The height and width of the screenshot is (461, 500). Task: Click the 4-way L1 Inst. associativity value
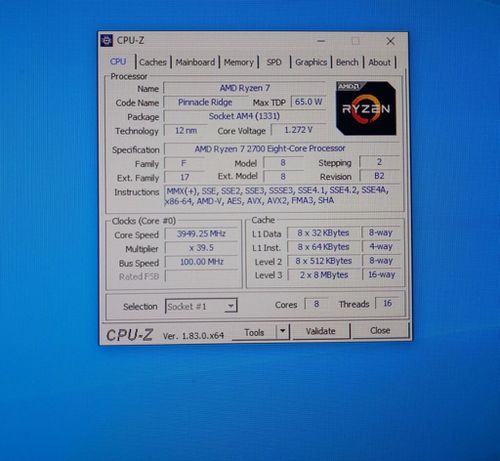[381, 246]
